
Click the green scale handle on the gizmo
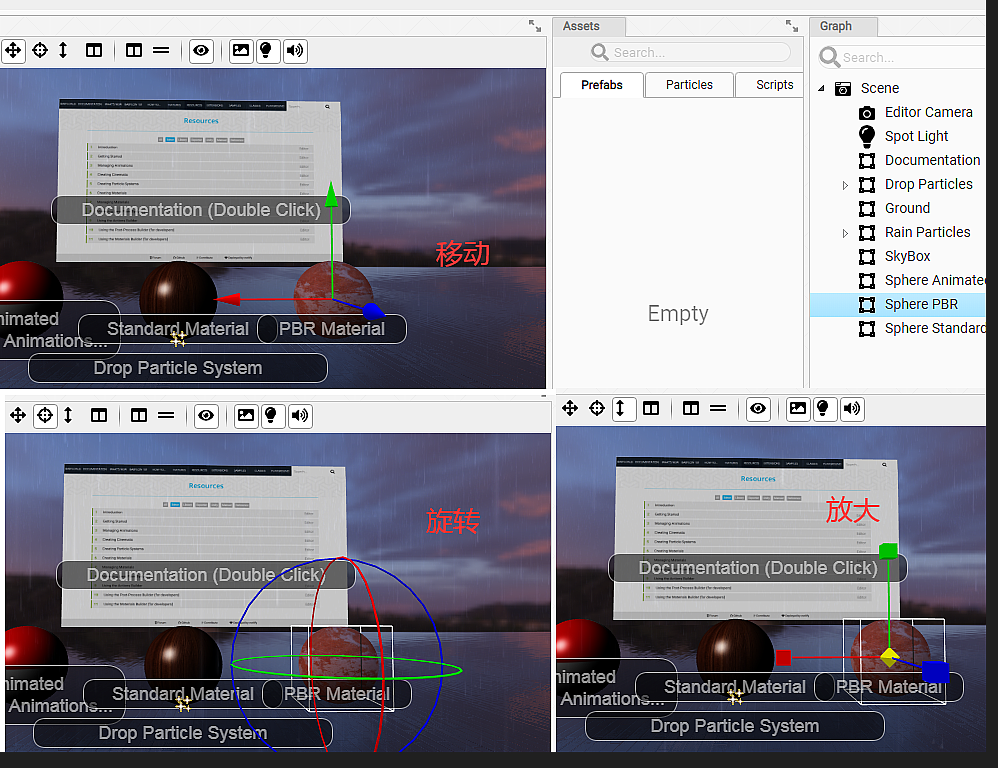(x=888, y=550)
